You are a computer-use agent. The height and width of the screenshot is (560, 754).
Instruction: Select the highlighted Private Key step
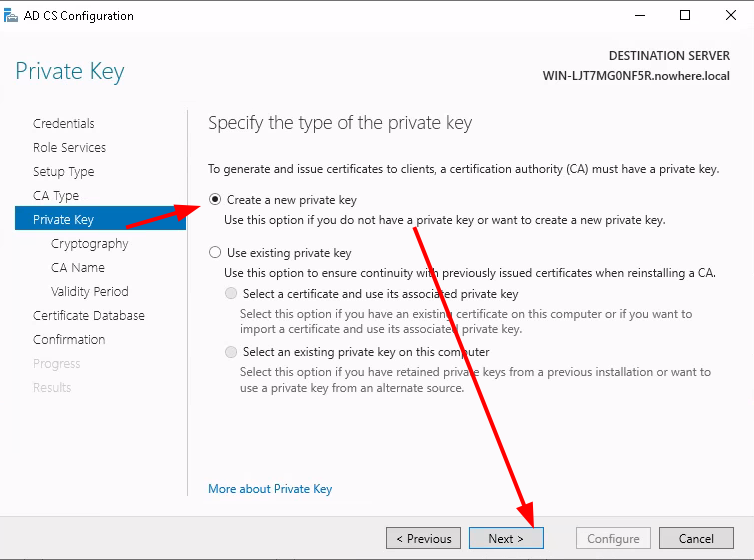tap(100, 218)
